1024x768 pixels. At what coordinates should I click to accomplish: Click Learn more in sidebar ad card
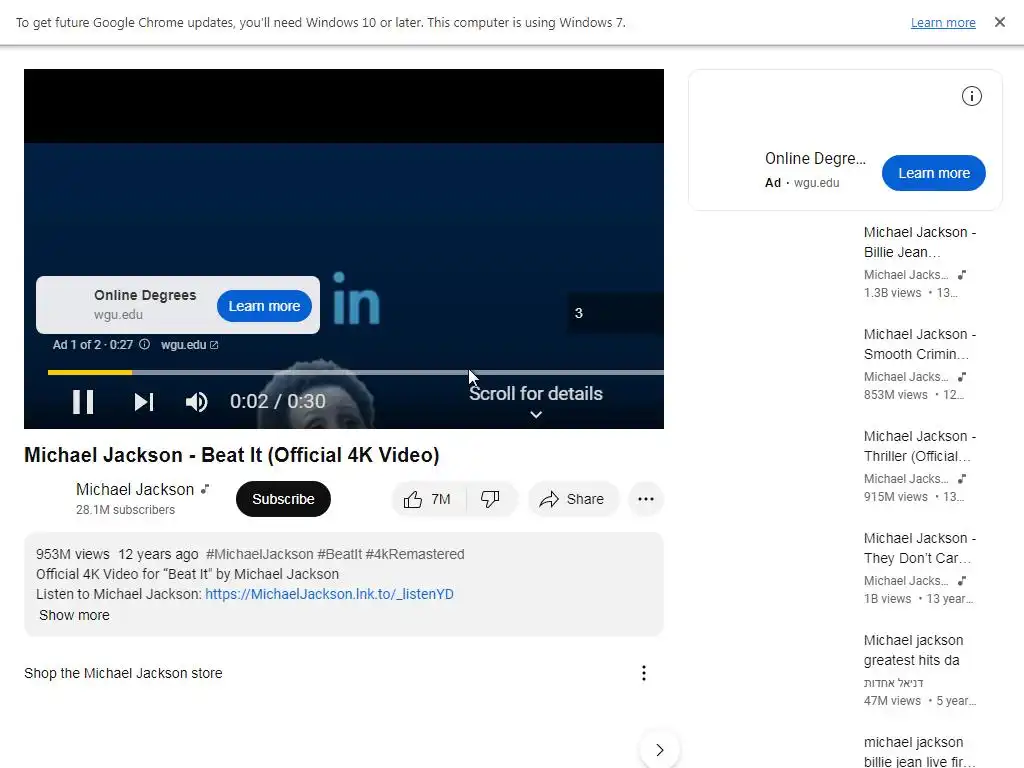pyautogui.click(x=933, y=173)
